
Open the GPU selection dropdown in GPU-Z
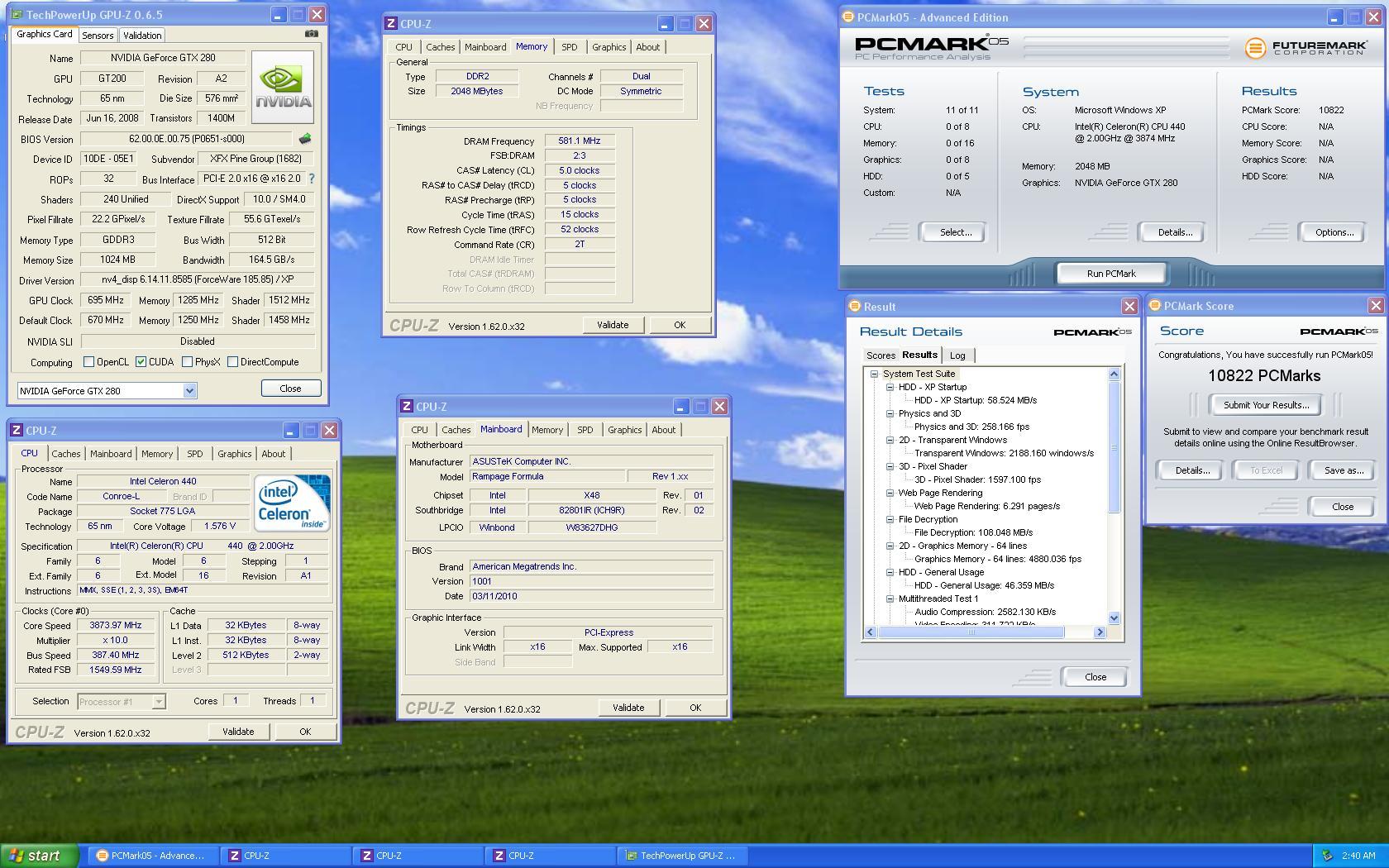189,391
